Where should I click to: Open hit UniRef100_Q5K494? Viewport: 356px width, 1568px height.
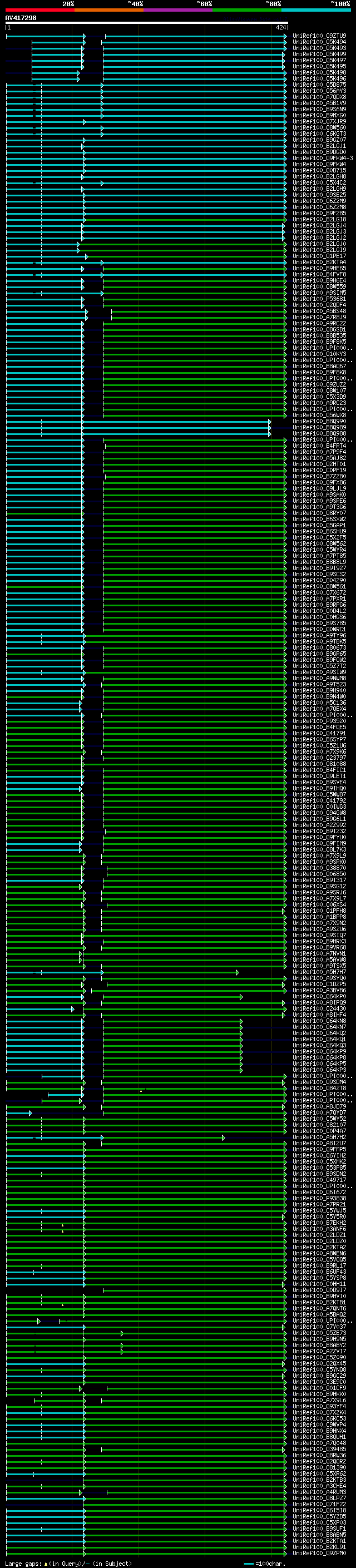(x=319, y=42)
